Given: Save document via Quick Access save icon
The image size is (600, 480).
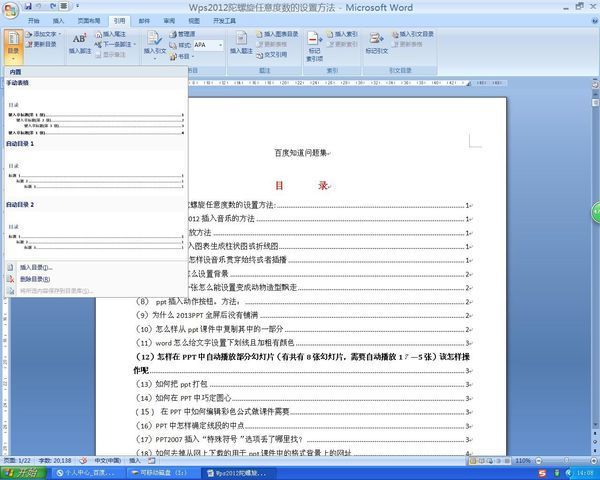Looking at the screenshot, I should point(28,6).
